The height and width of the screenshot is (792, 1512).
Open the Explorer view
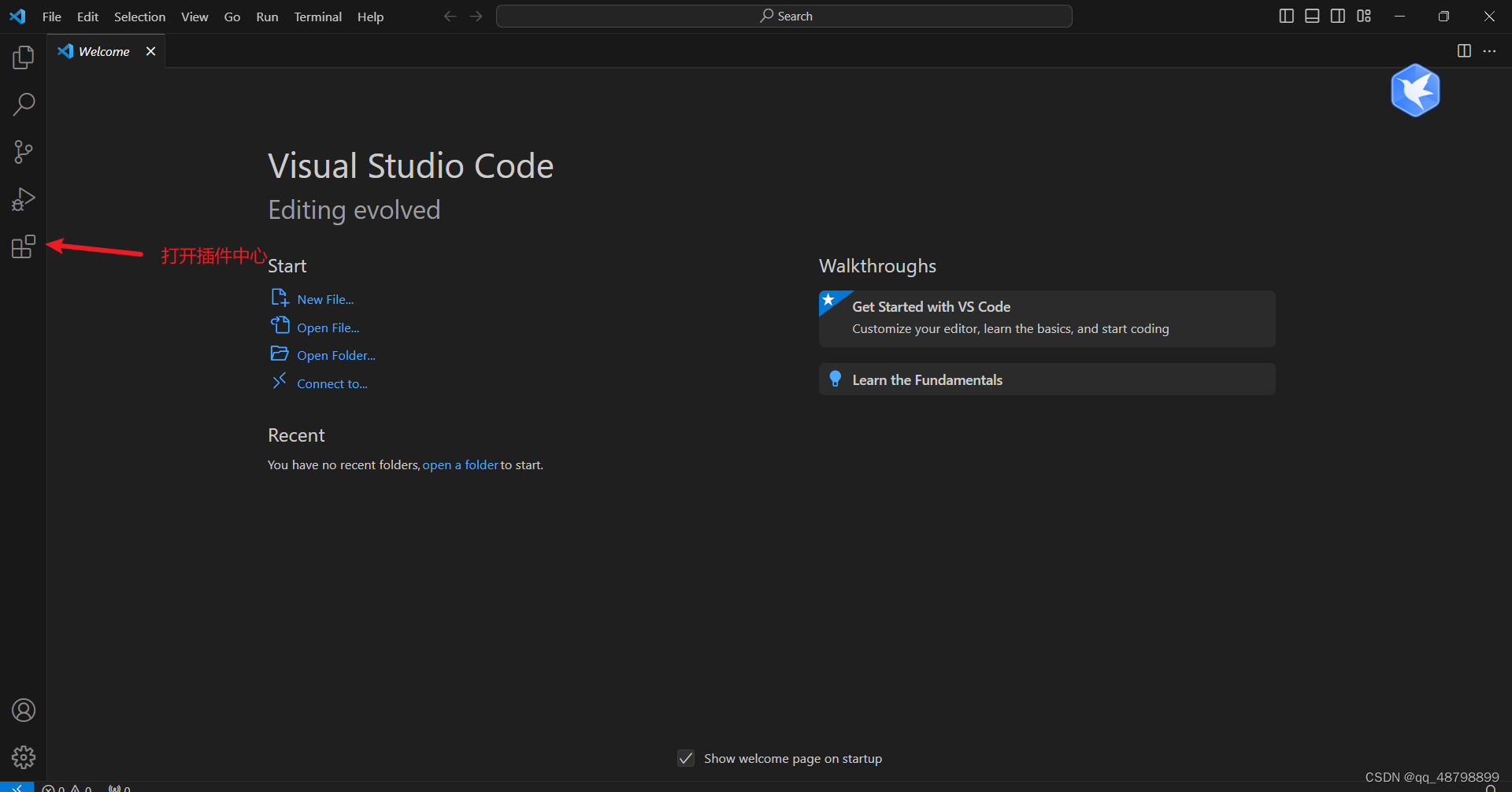23,57
